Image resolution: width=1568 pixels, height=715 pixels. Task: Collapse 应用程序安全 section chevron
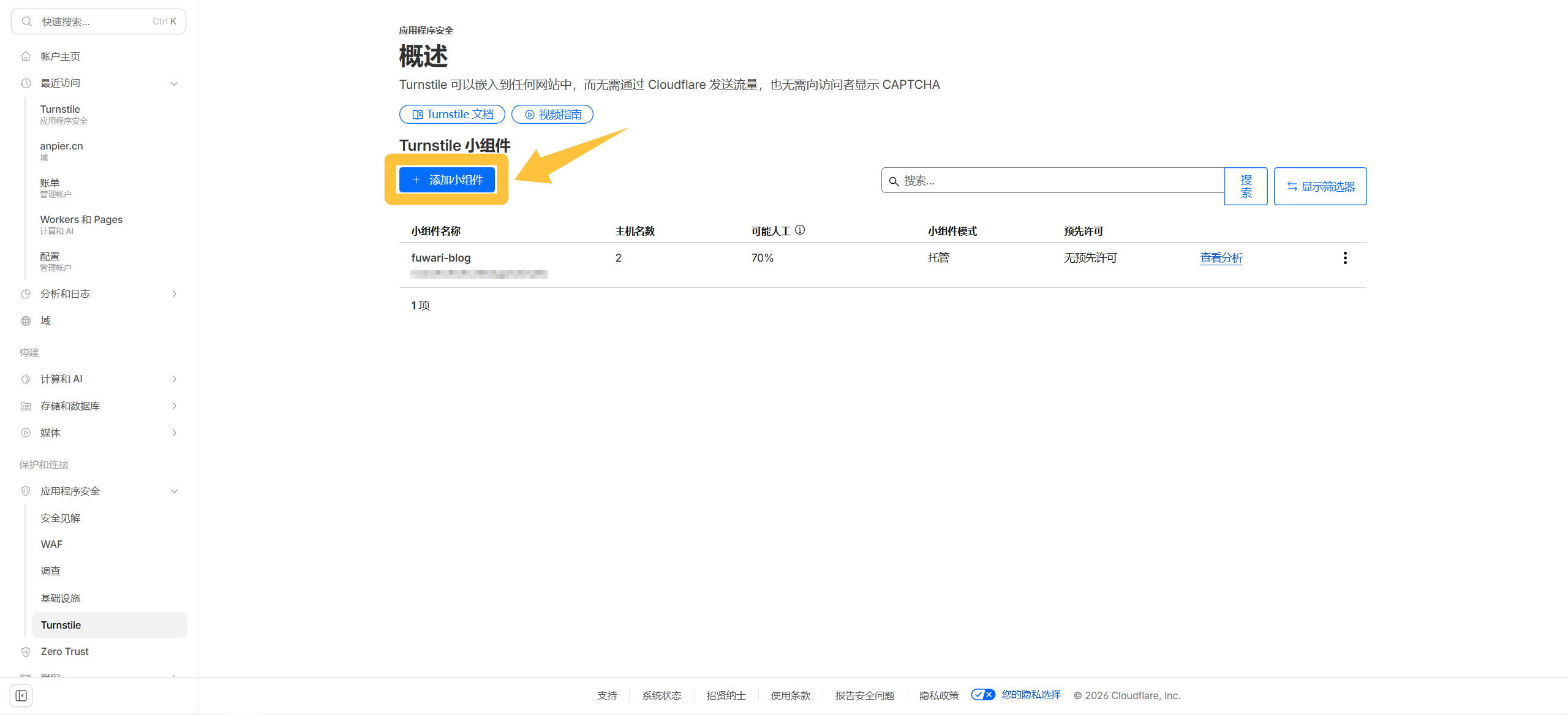pos(174,491)
